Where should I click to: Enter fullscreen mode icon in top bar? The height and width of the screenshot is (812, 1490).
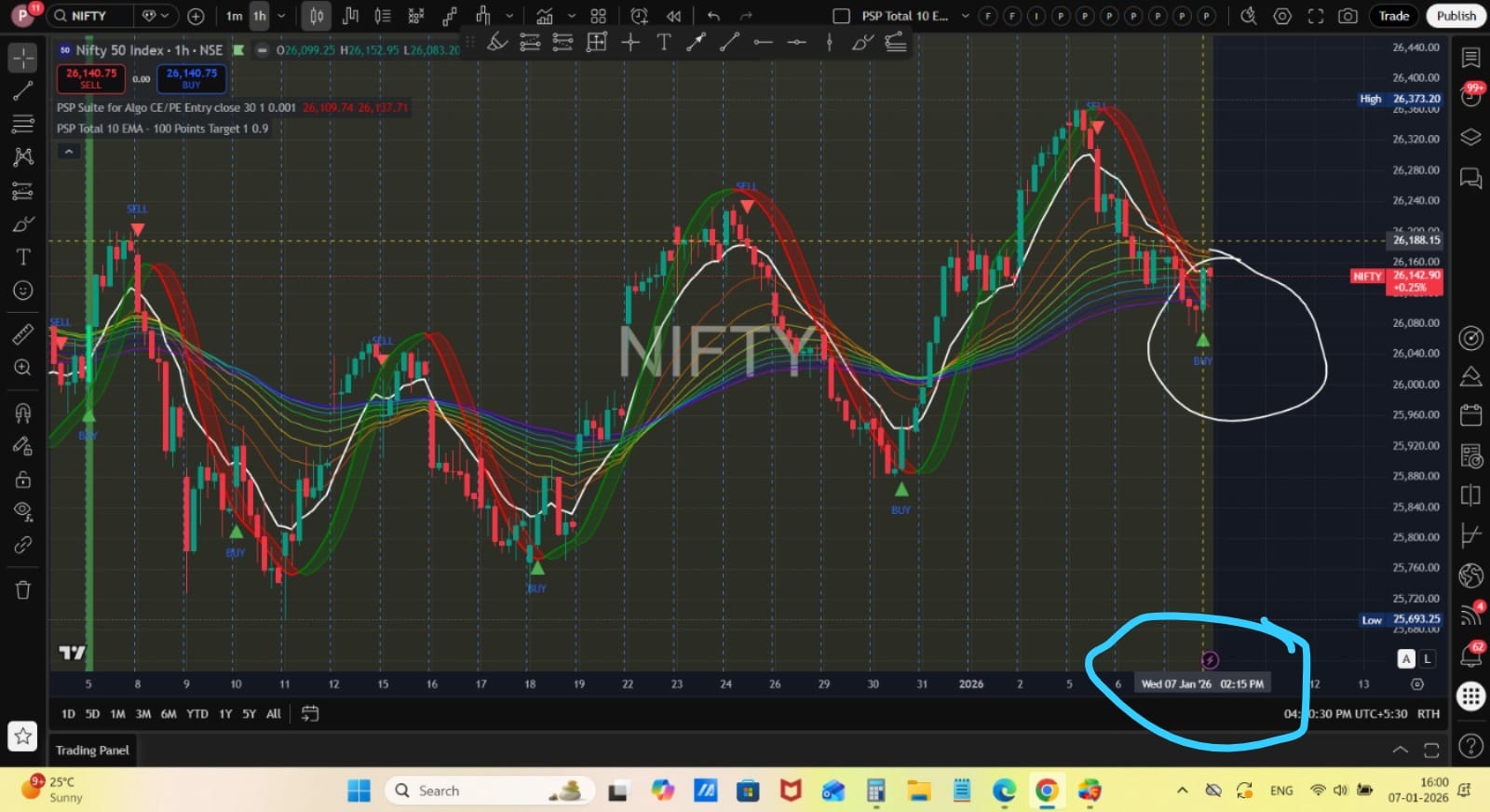1315,16
